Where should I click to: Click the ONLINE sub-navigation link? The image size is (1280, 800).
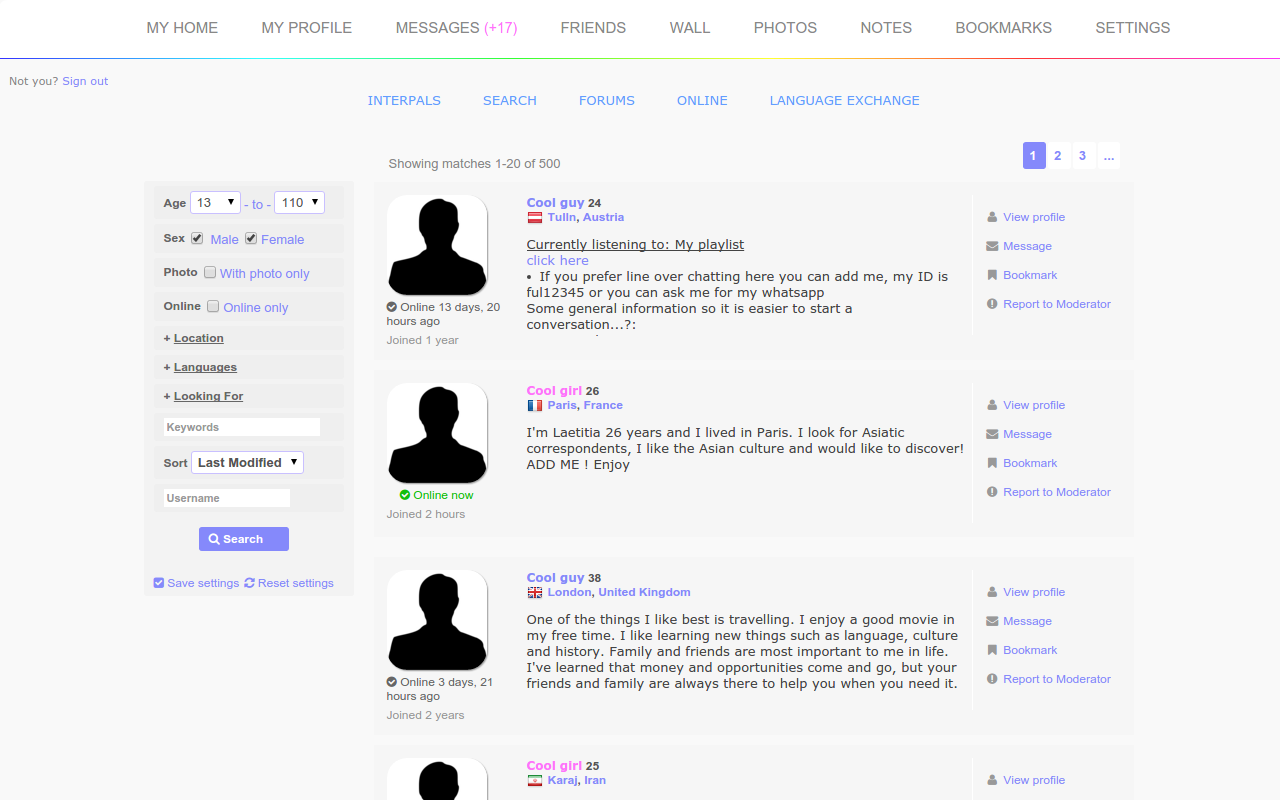point(702,100)
